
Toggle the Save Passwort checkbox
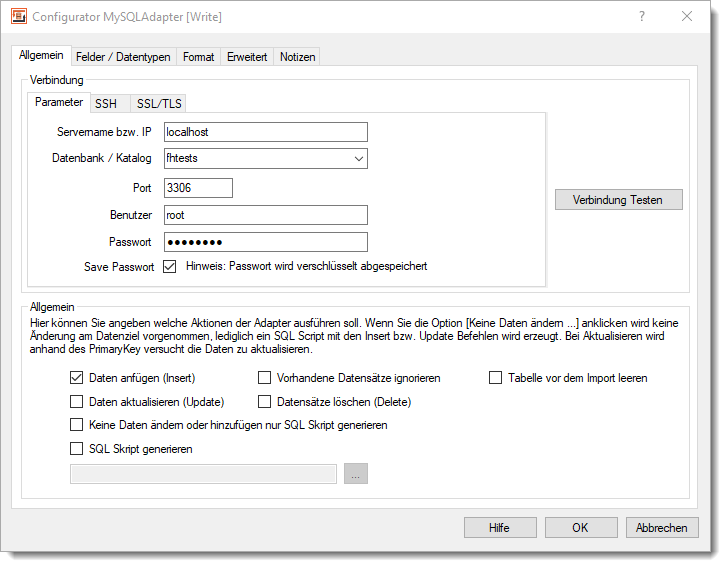(x=169, y=267)
